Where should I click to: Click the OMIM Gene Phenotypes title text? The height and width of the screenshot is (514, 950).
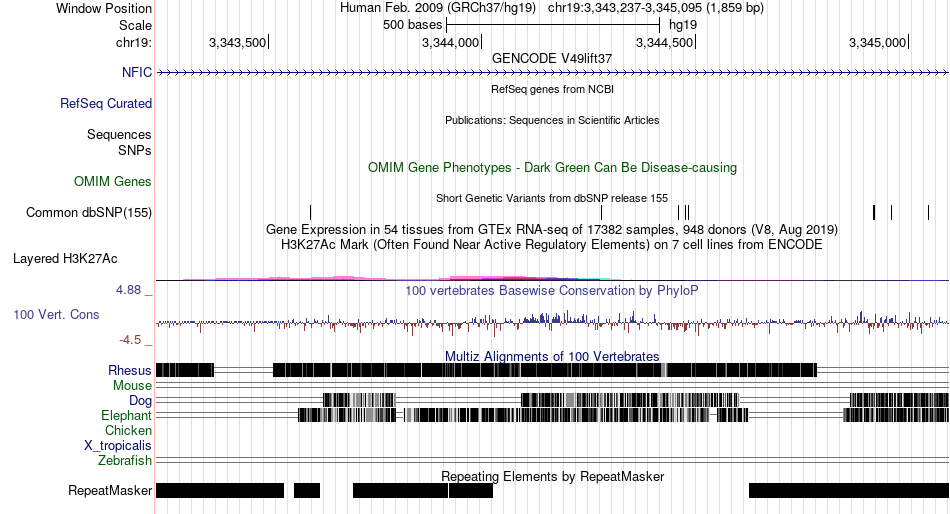pos(552,167)
